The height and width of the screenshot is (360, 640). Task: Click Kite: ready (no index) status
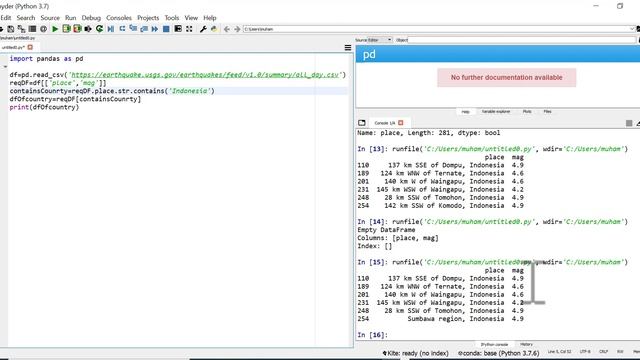[x=416, y=353]
